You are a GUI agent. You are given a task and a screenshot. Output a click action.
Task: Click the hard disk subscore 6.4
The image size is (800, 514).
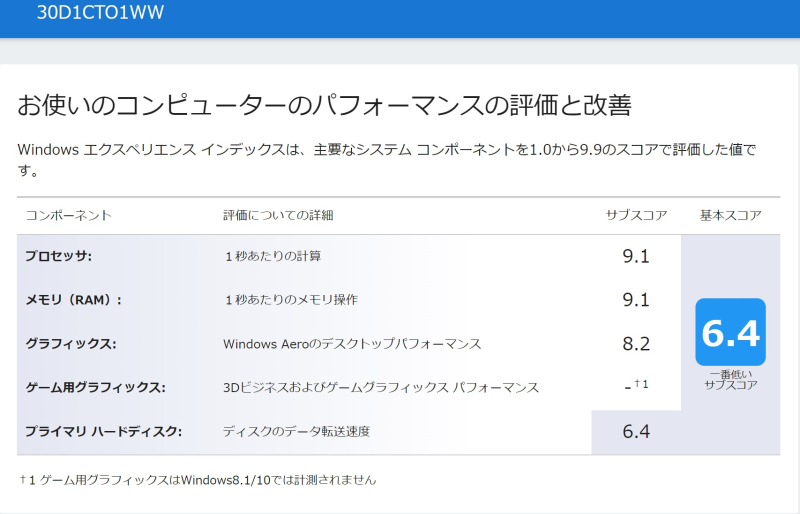(636, 432)
